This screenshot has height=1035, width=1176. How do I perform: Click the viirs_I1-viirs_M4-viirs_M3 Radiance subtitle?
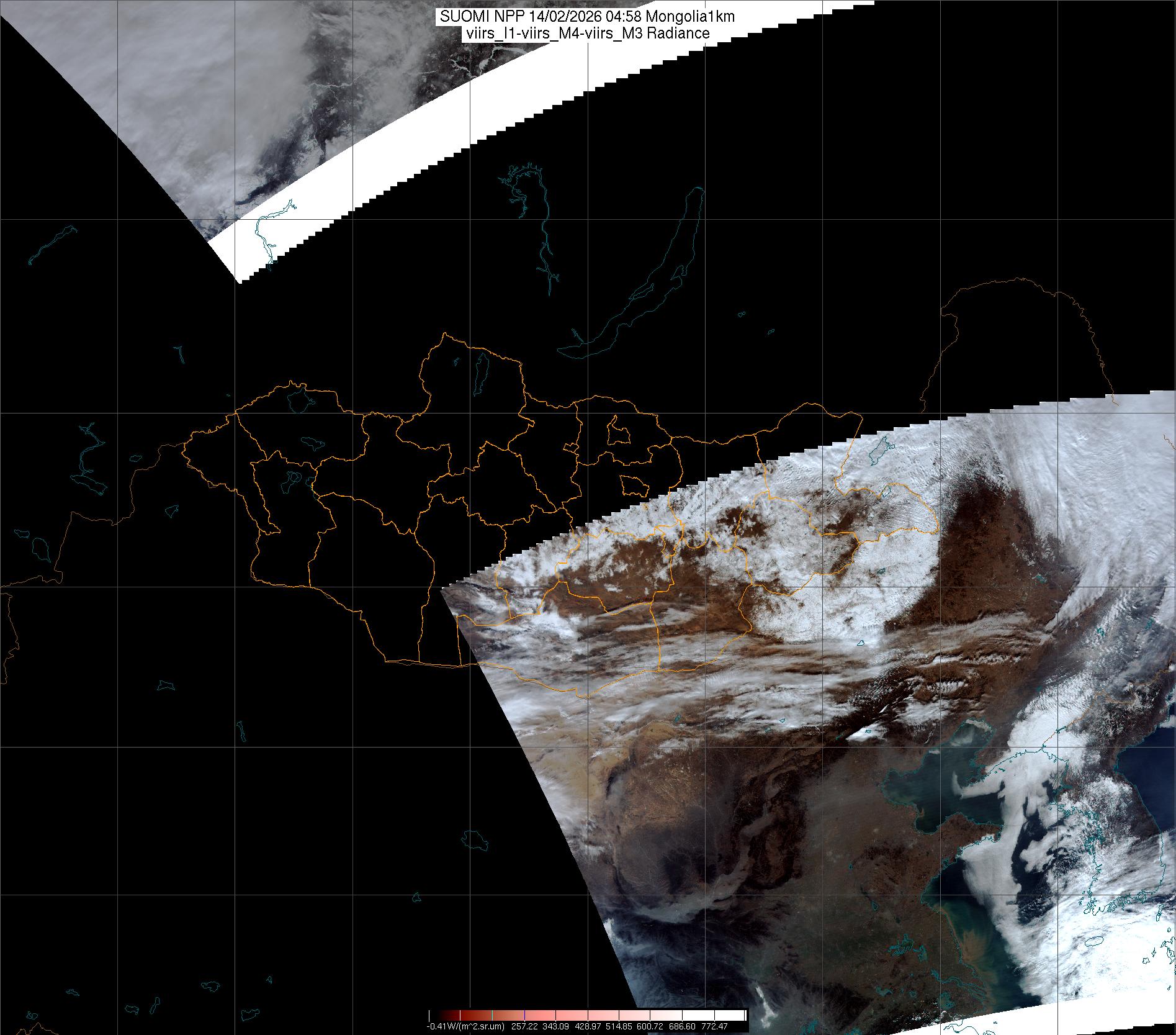click(x=586, y=34)
